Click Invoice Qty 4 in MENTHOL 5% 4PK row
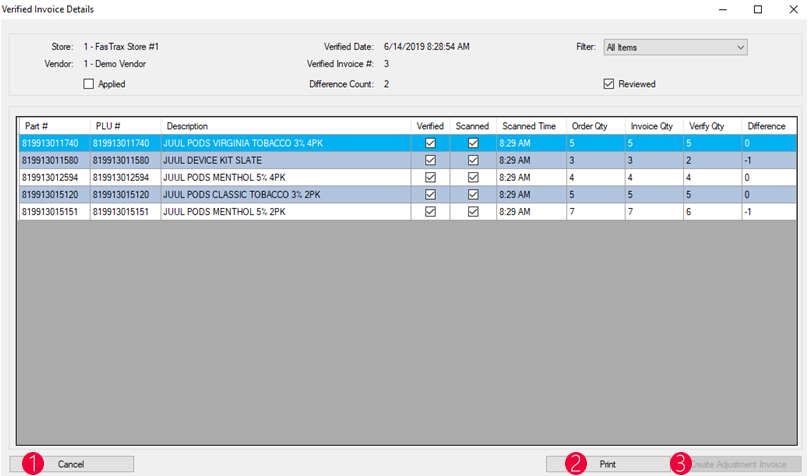The image size is (810, 476). 654,177
